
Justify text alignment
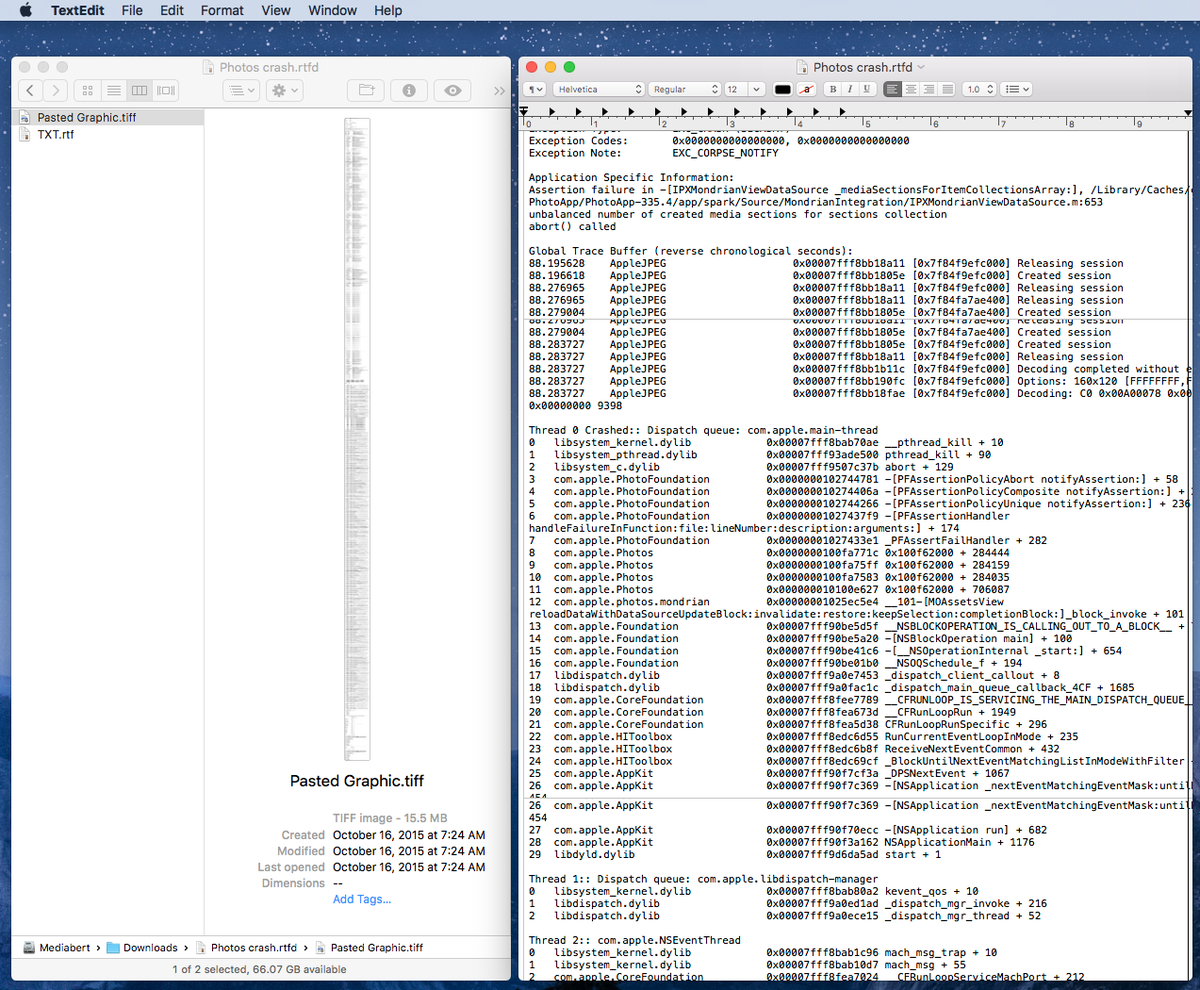pos(946,89)
